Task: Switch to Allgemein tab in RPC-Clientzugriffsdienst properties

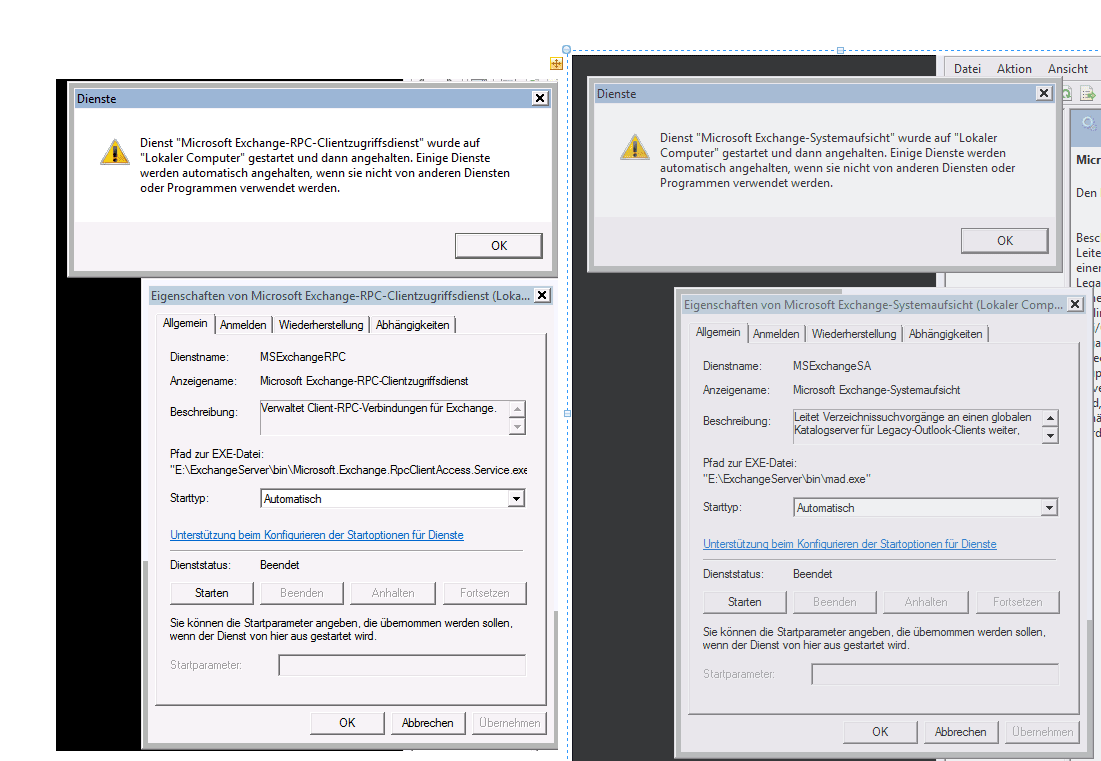Action: [x=185, y=323]
